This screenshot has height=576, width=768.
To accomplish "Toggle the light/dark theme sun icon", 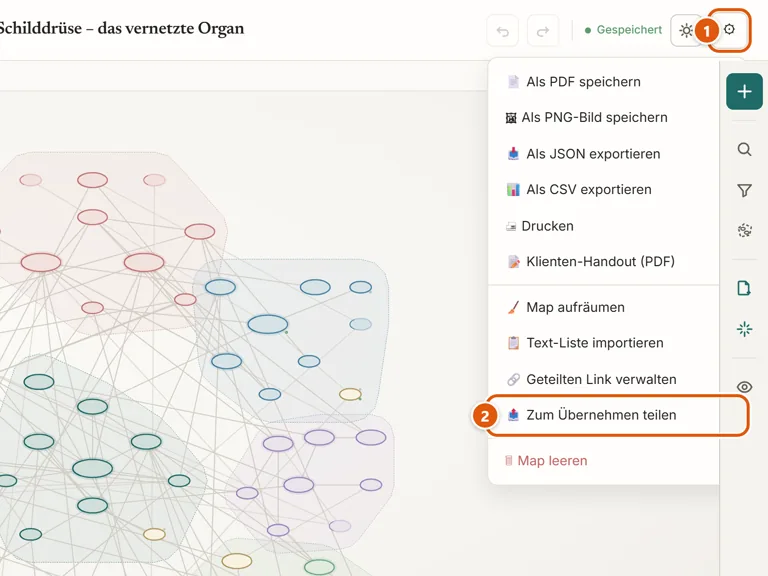I will [686, 30].
